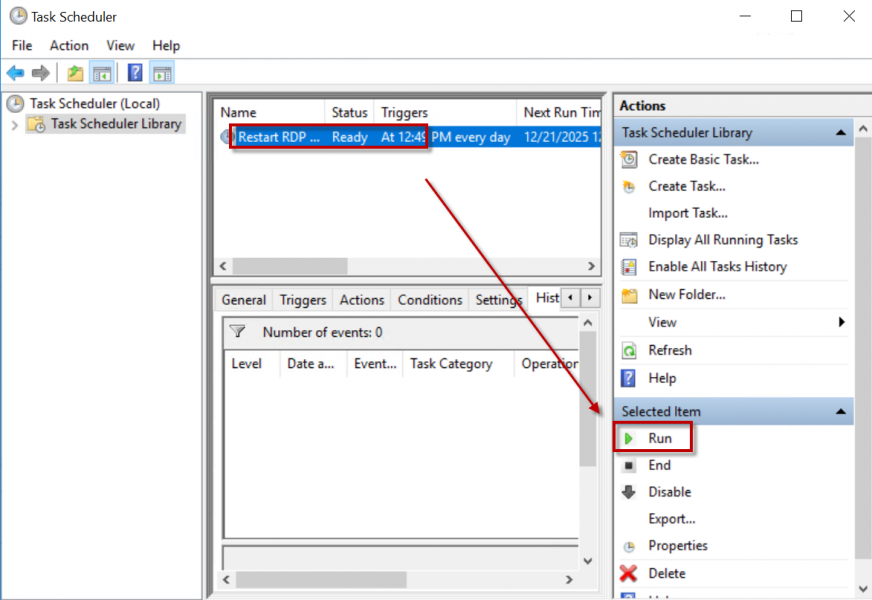
Task: Open the Action menu in the menu bar
Action: coord(69,45)
